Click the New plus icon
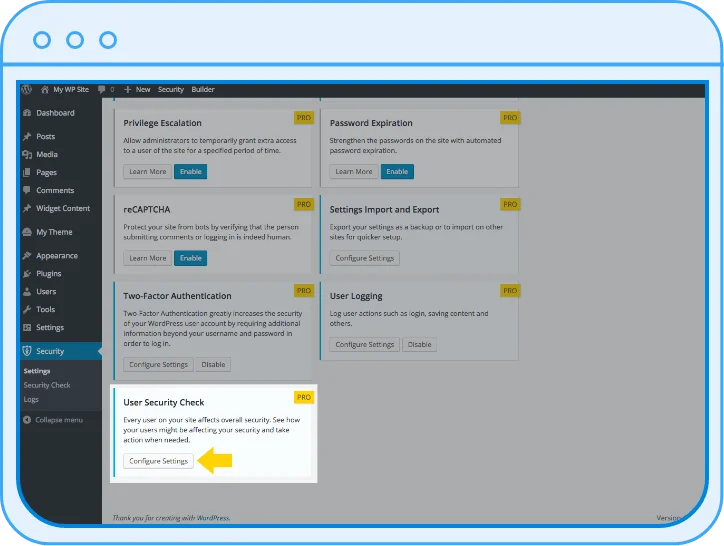Viewport: 724px width, 546px height. 128,89
